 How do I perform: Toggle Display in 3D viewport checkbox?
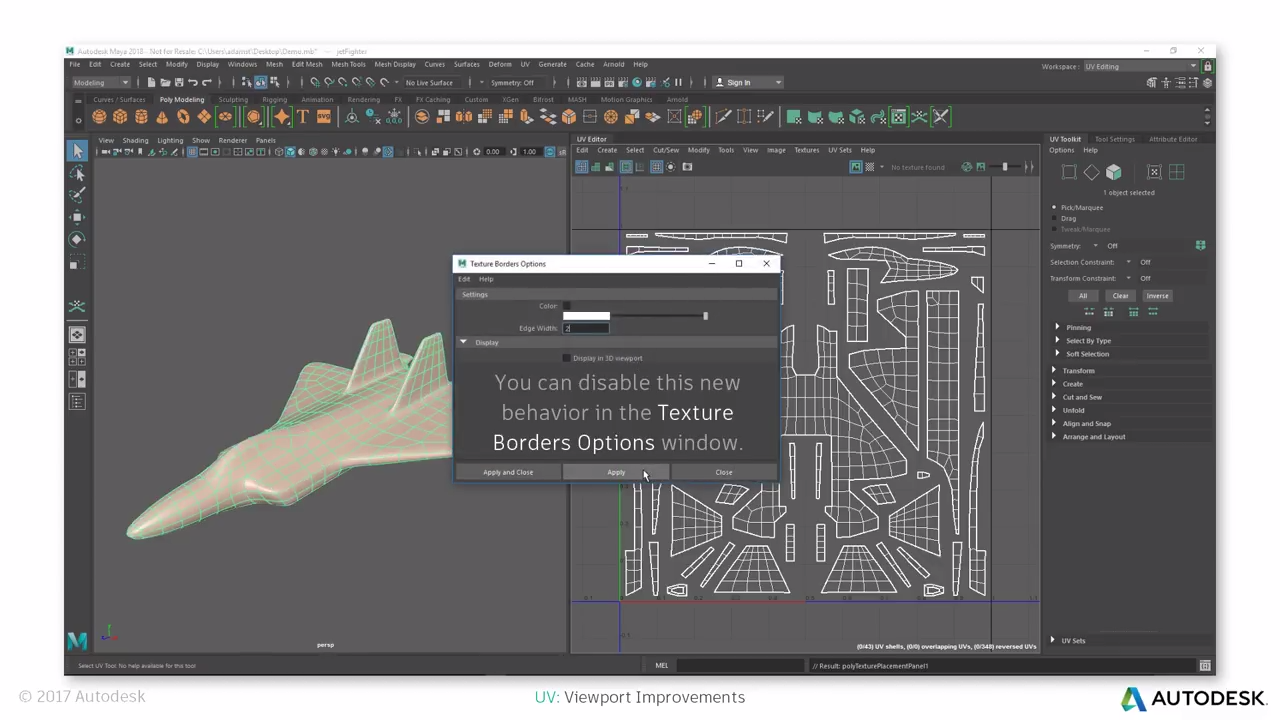click(567, 358)
